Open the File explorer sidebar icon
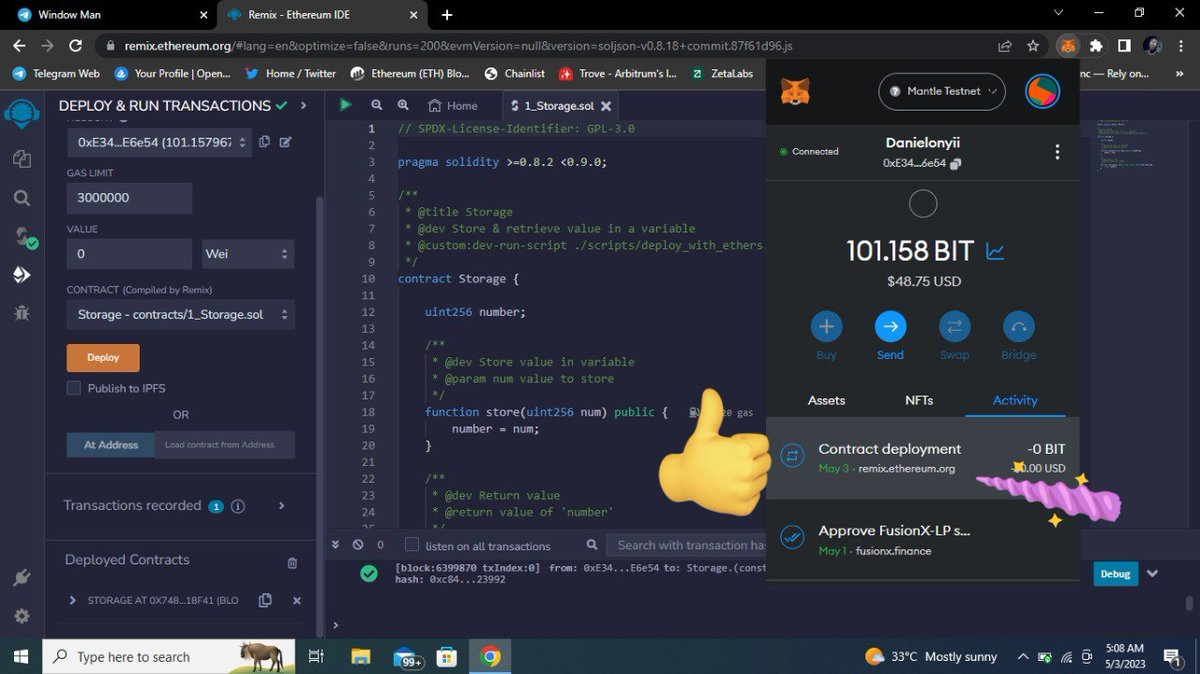 (x=22, y=159)
